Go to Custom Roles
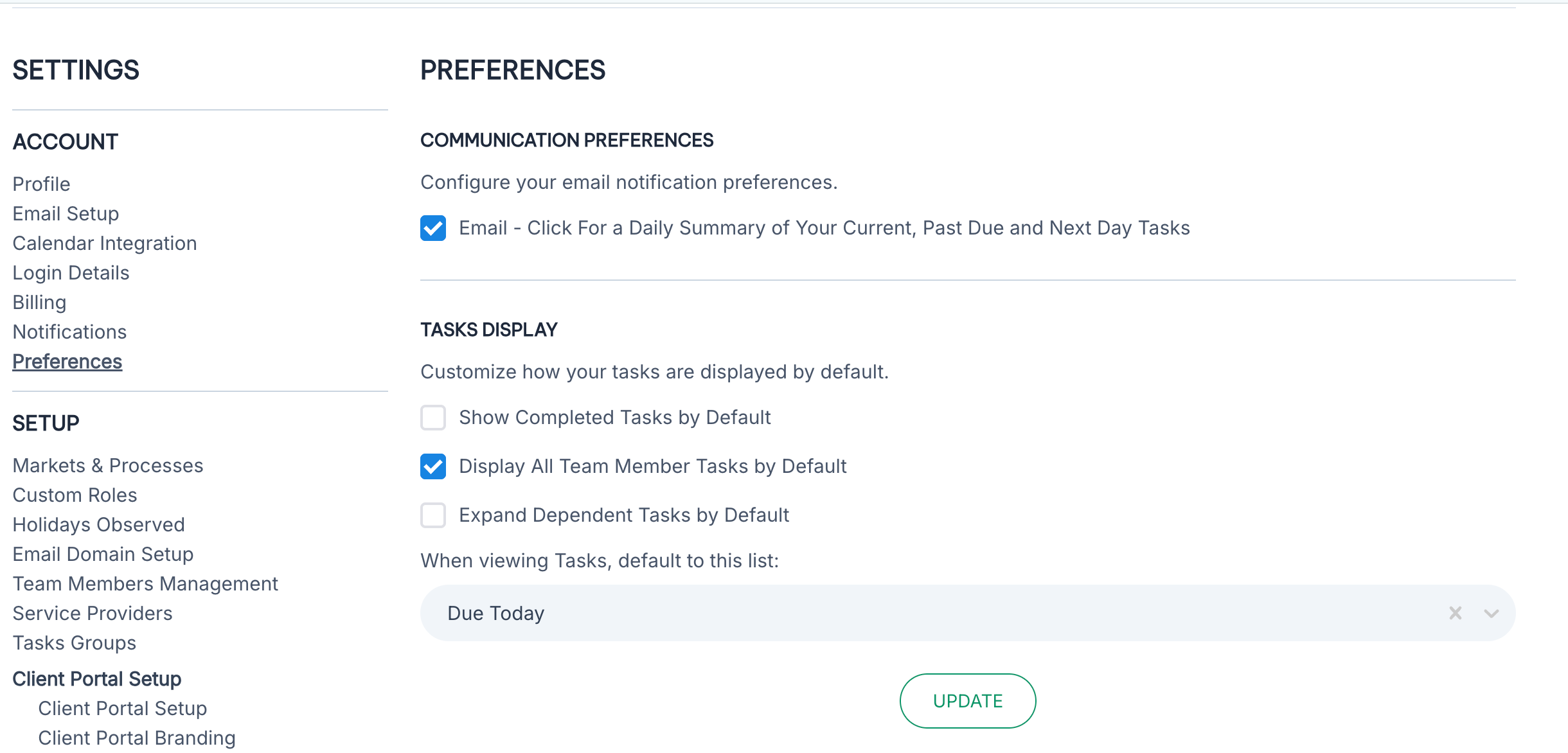 point(75,495)
